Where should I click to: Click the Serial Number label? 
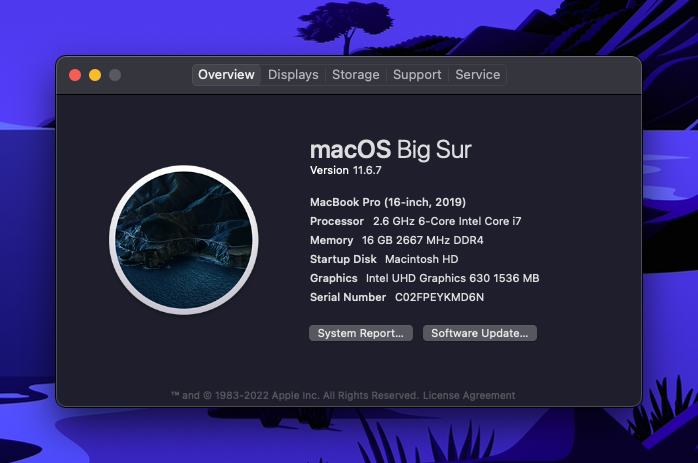[x=348, y=297]
